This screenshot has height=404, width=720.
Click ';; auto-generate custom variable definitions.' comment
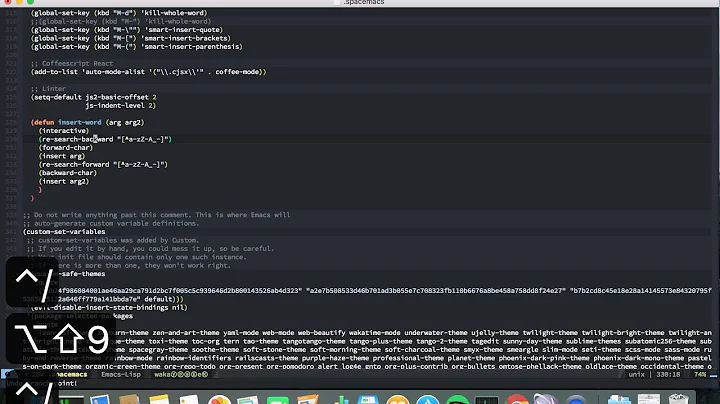click(x=111, y=223)
